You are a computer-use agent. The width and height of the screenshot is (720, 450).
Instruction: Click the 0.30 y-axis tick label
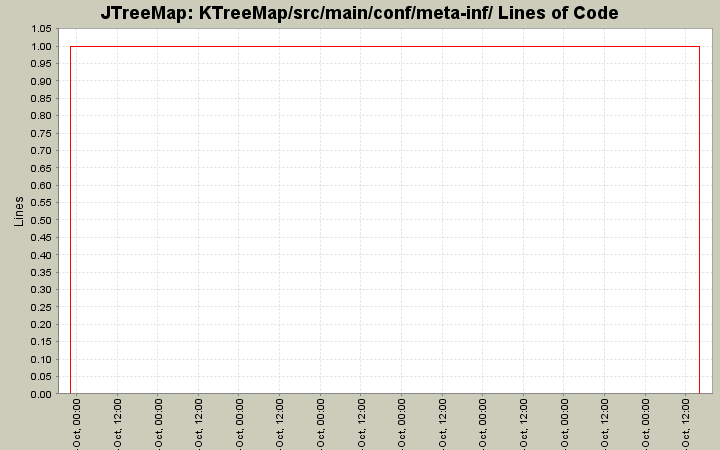pyautogui.click(x=41, y=290)
